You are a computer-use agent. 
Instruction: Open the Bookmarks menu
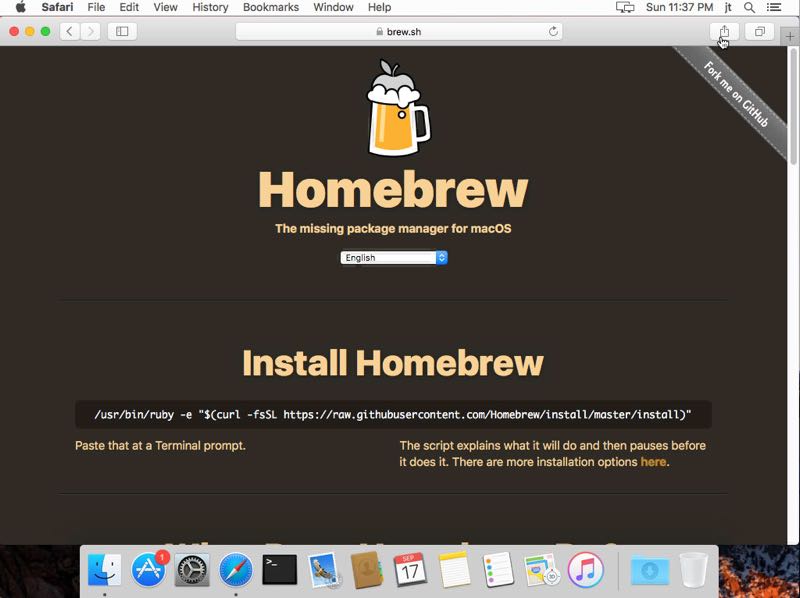271,7
